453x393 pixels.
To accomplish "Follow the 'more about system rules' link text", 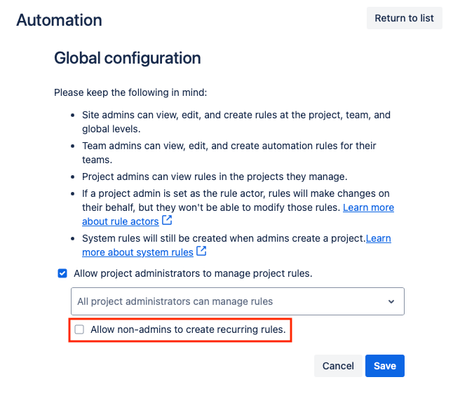I will (x=138, y=252).
